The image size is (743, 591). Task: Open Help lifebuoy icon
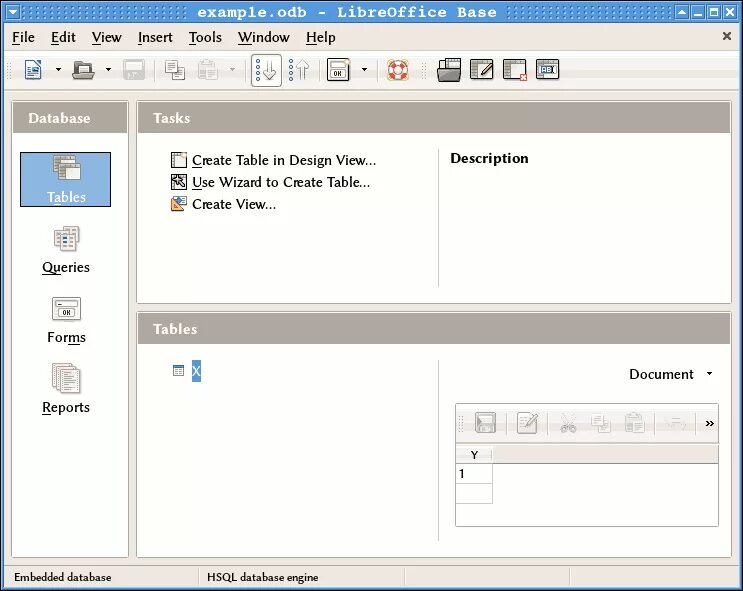click(398, 70)
